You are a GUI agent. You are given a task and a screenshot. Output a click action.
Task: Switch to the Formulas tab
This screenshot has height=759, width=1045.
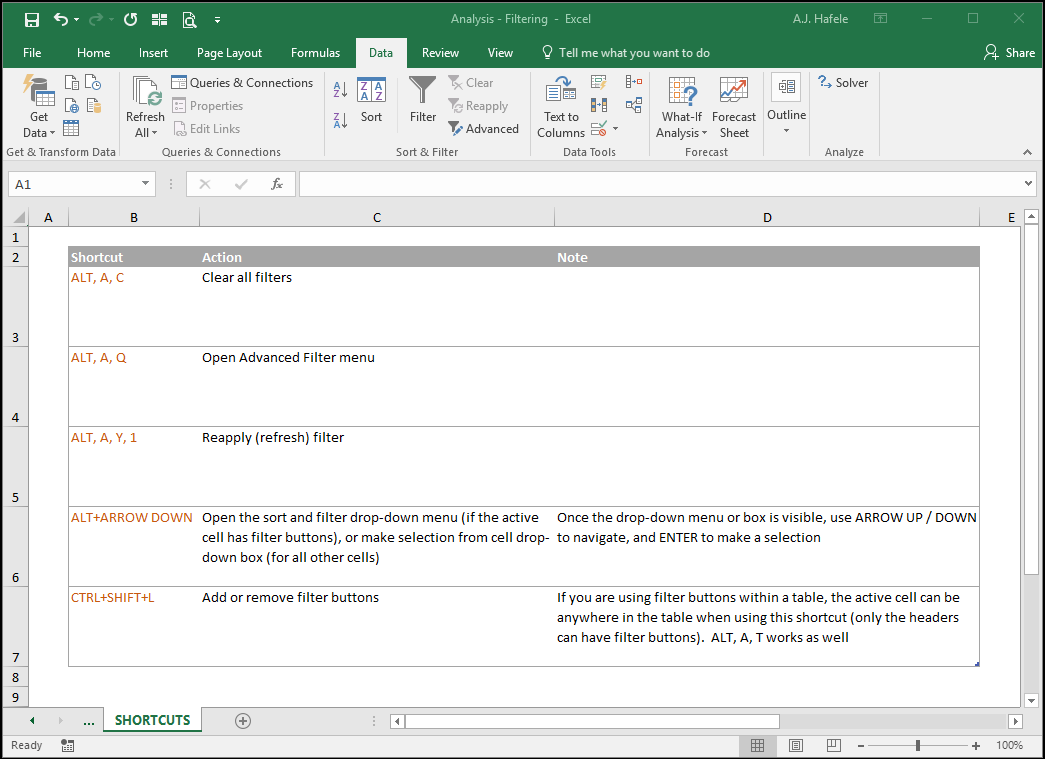(315, 53)
